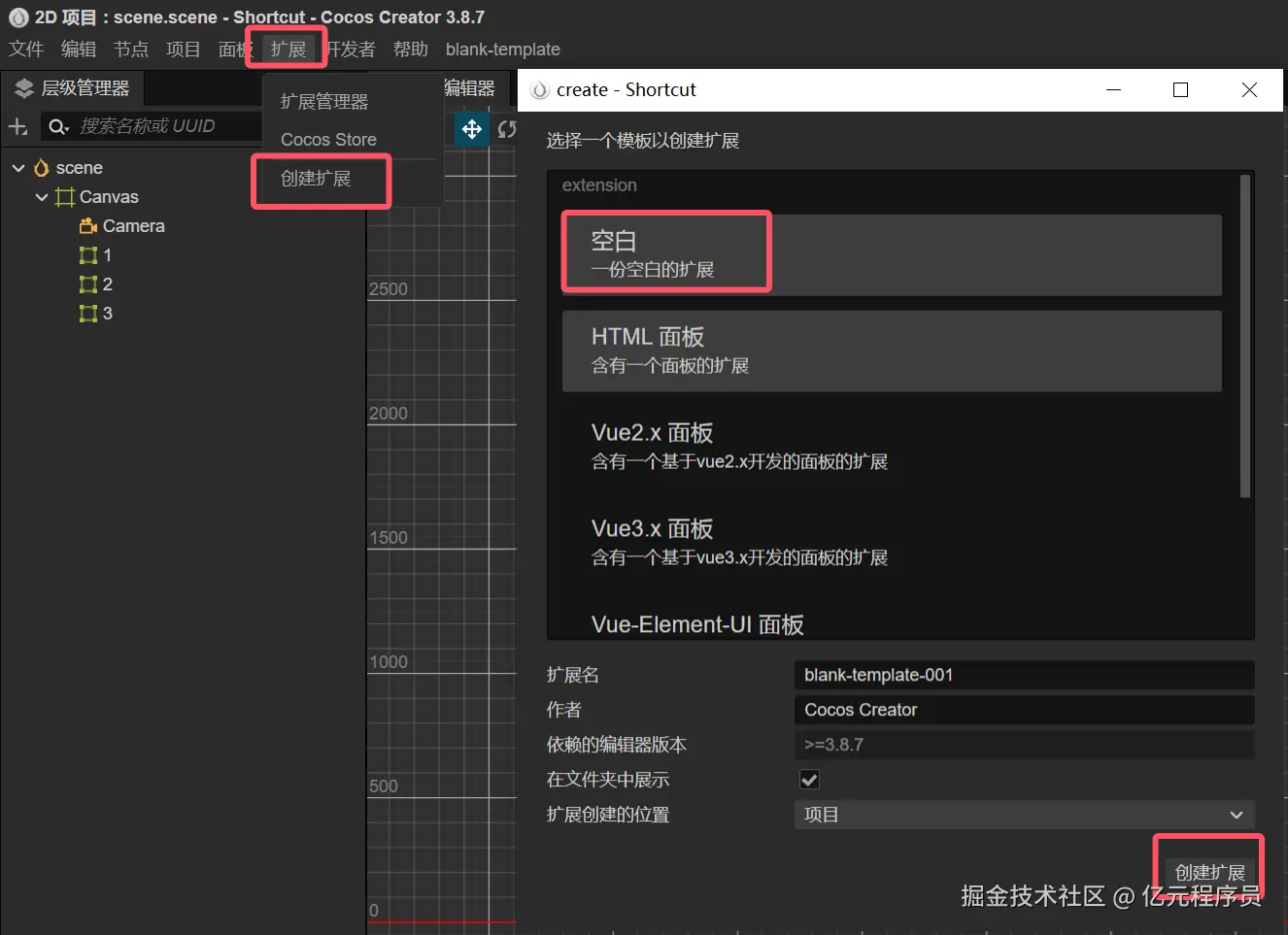Click the author input field
The height and width of the screenshot is (935, 1288).
click(x=1025, y=710)
